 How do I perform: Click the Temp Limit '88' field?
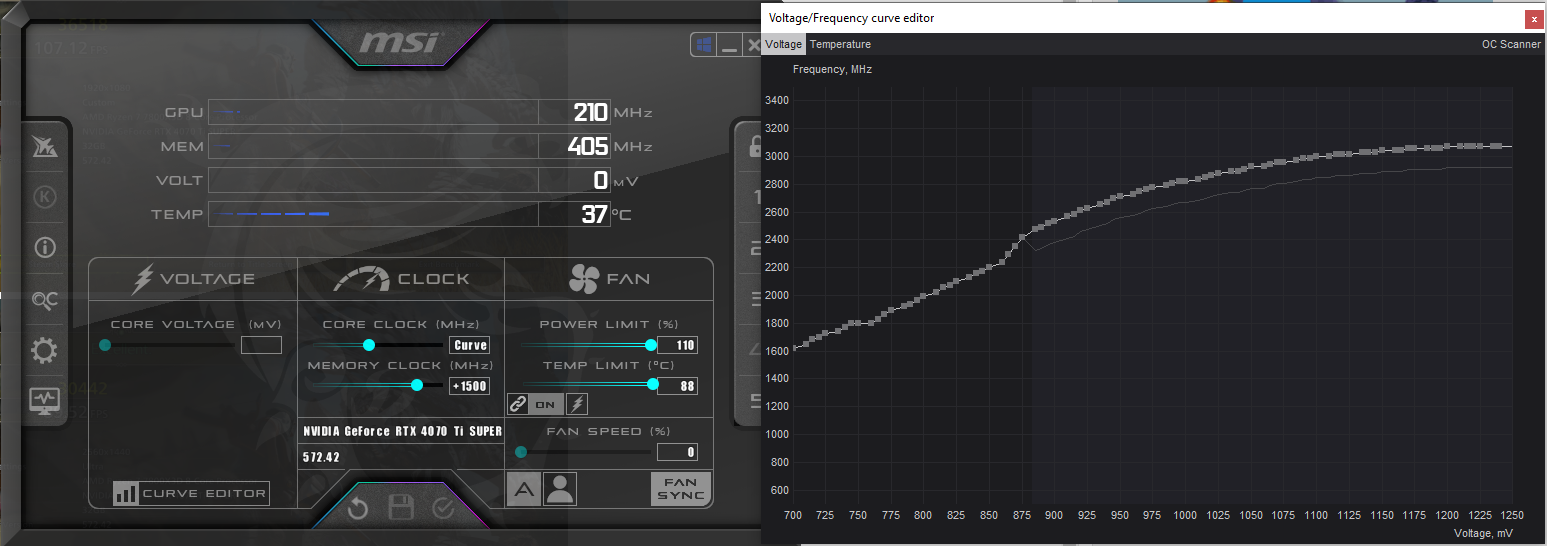click(677, 386)
